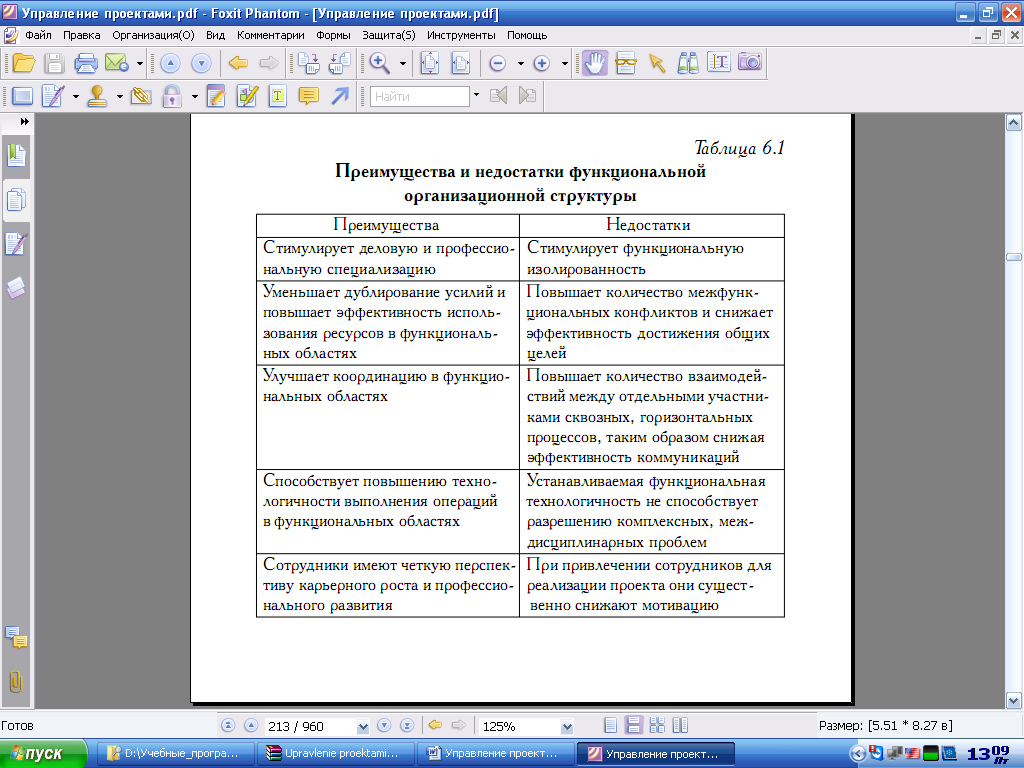Click the Email envelope icon
The width and height of the screenshot is (1024, 768).
tap(116, 63)
